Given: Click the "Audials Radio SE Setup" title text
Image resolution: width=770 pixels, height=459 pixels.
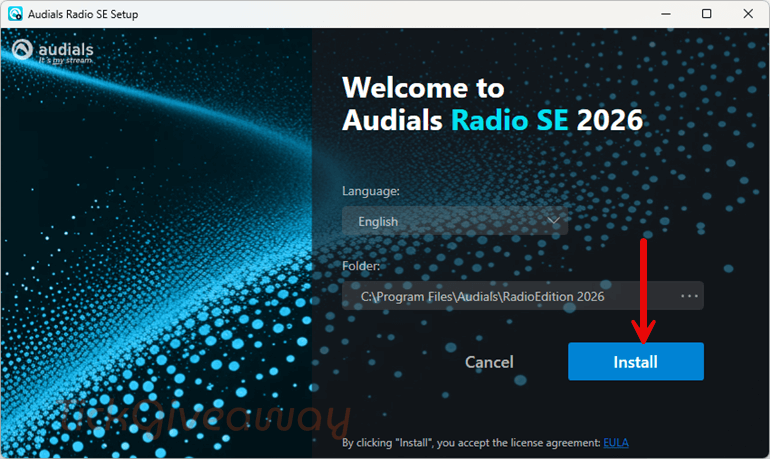Looking at the screenshot, I should [x=83, y=14].
